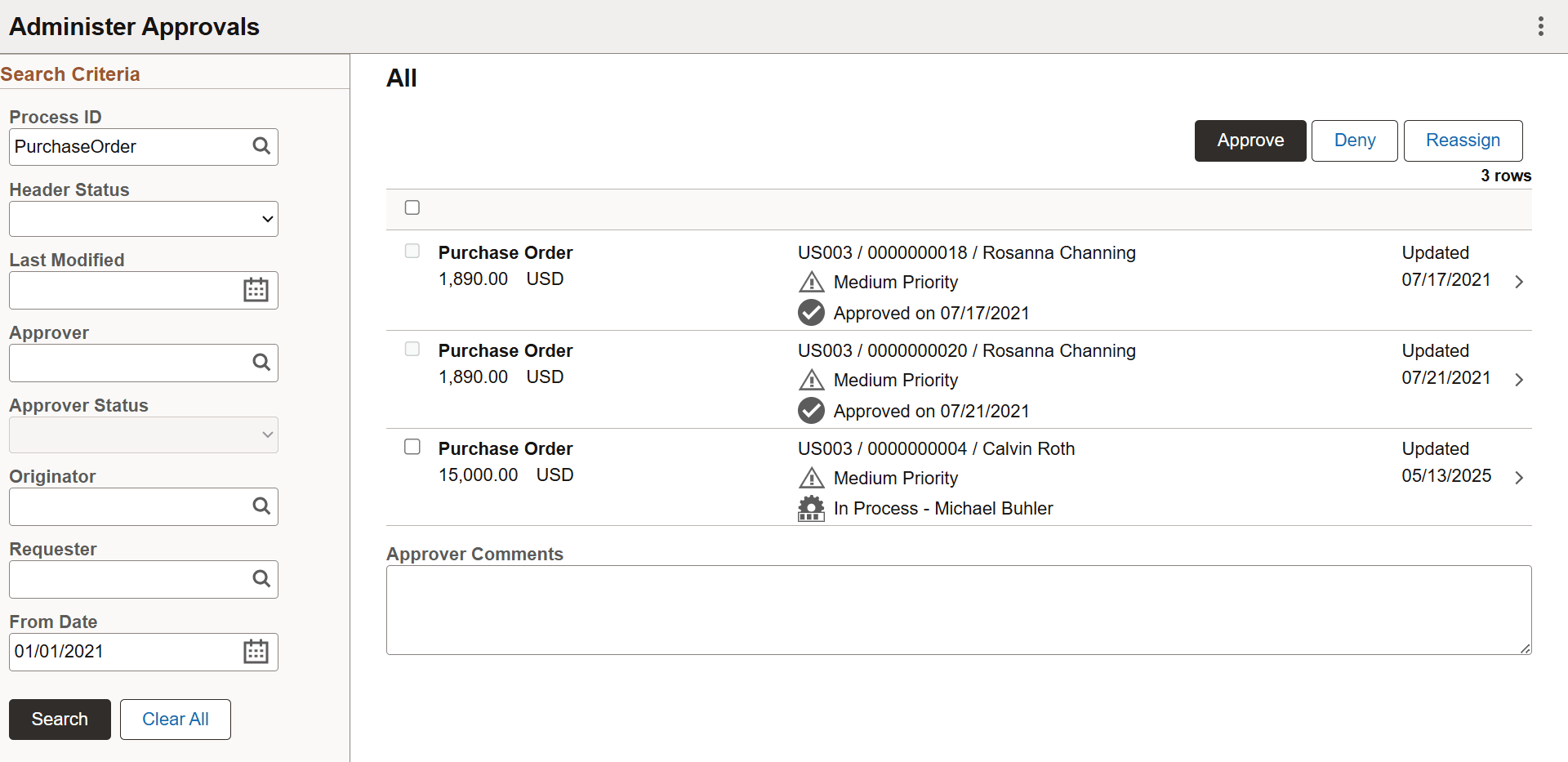Viewport: 1568px width, 762px height.
Task: Click the Clear All link
Action: coord(174,719)
